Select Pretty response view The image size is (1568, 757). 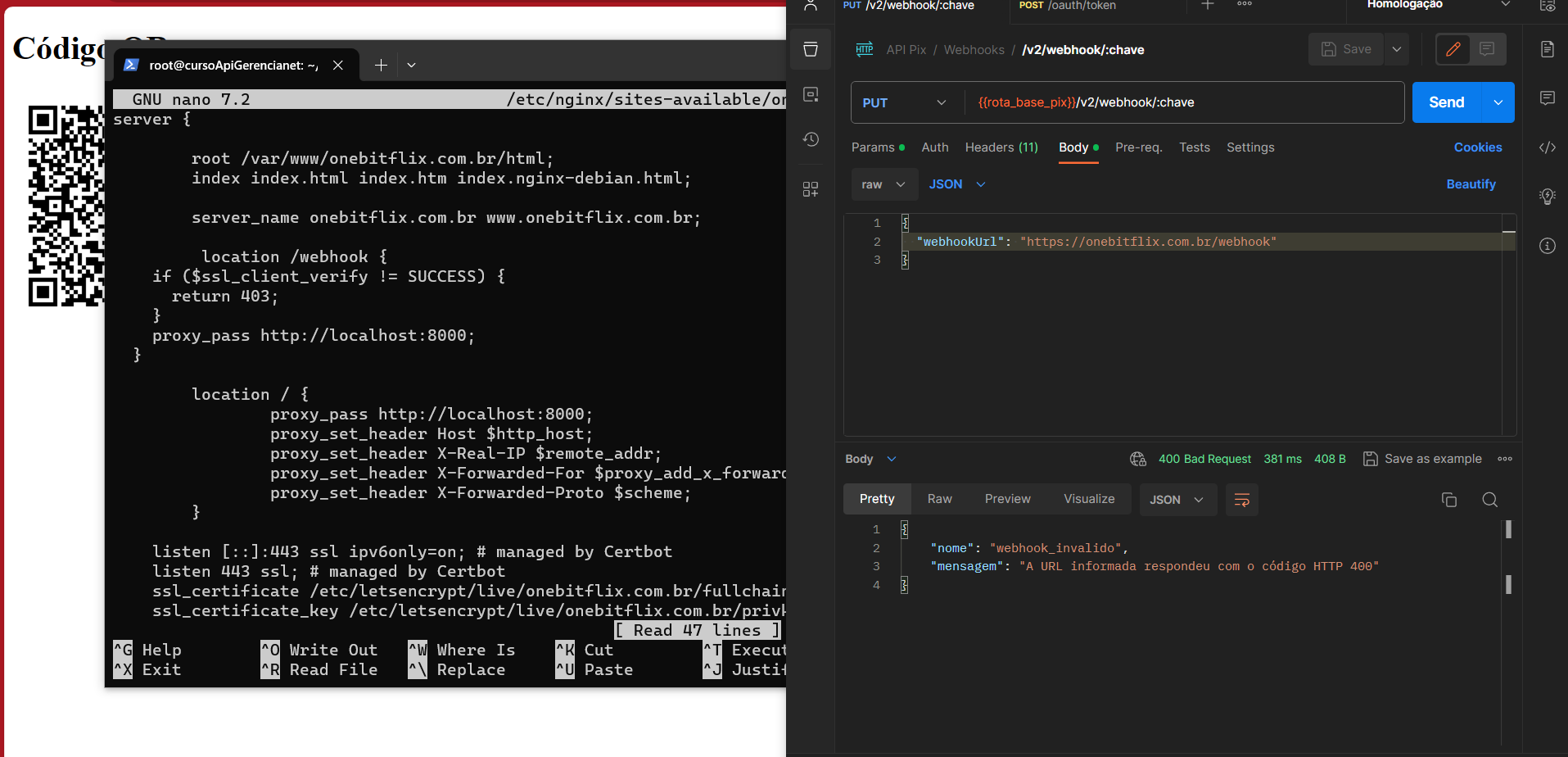point(877,499)
